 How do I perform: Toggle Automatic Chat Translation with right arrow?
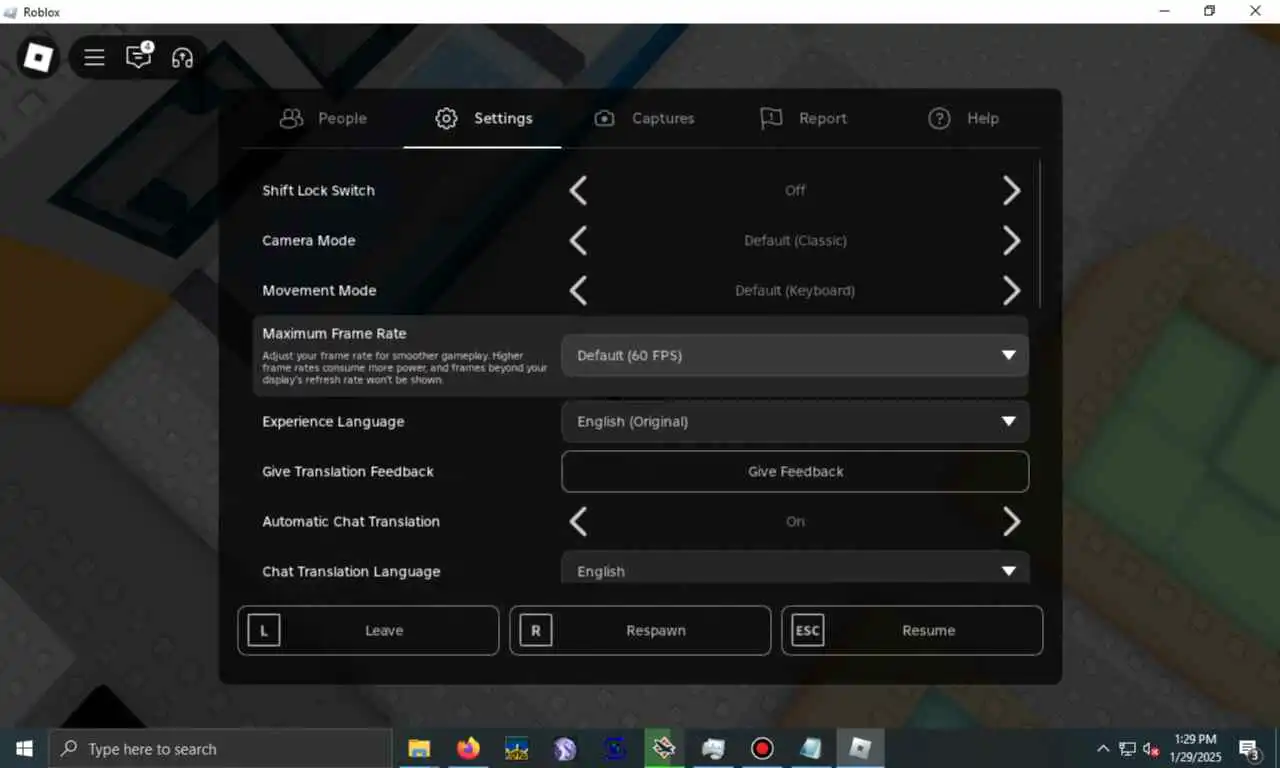pos(1011,521)
